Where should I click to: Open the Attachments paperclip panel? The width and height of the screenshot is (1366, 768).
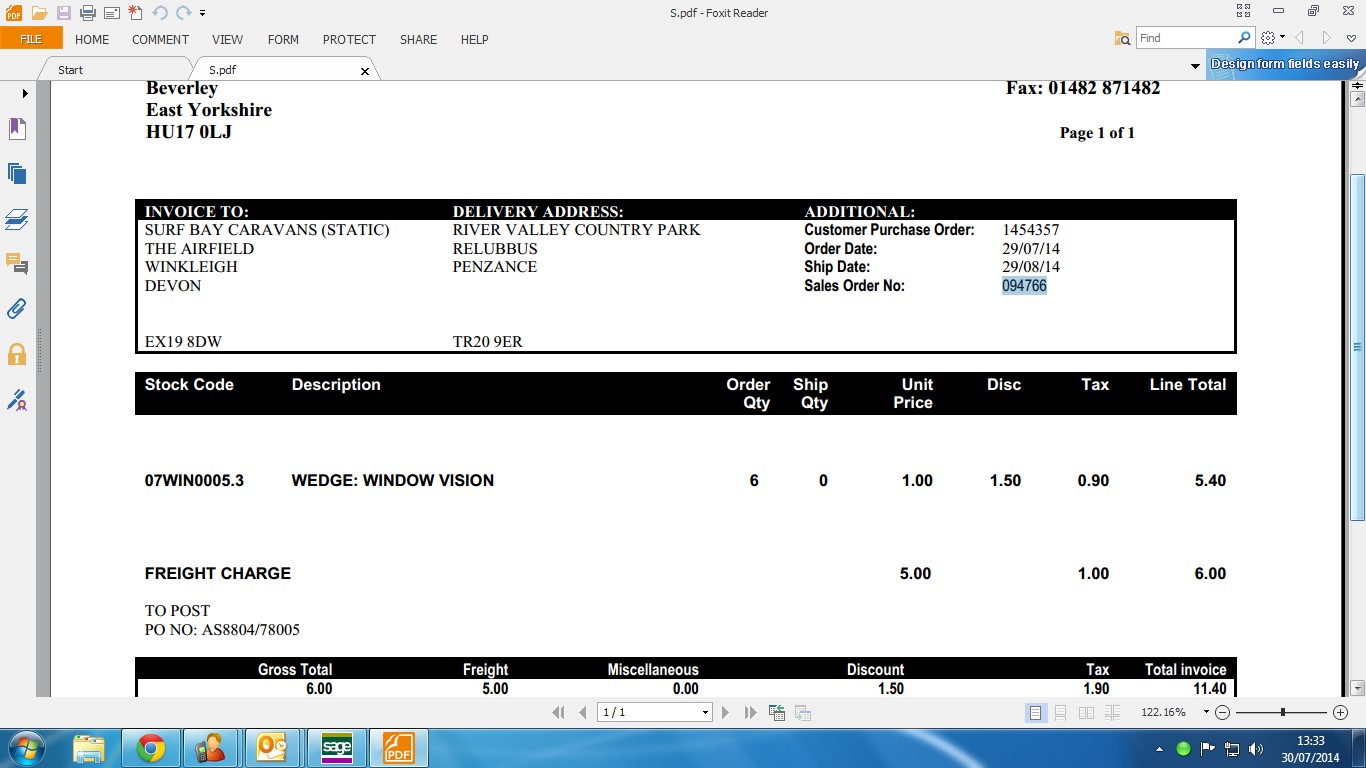coord(17,309)
